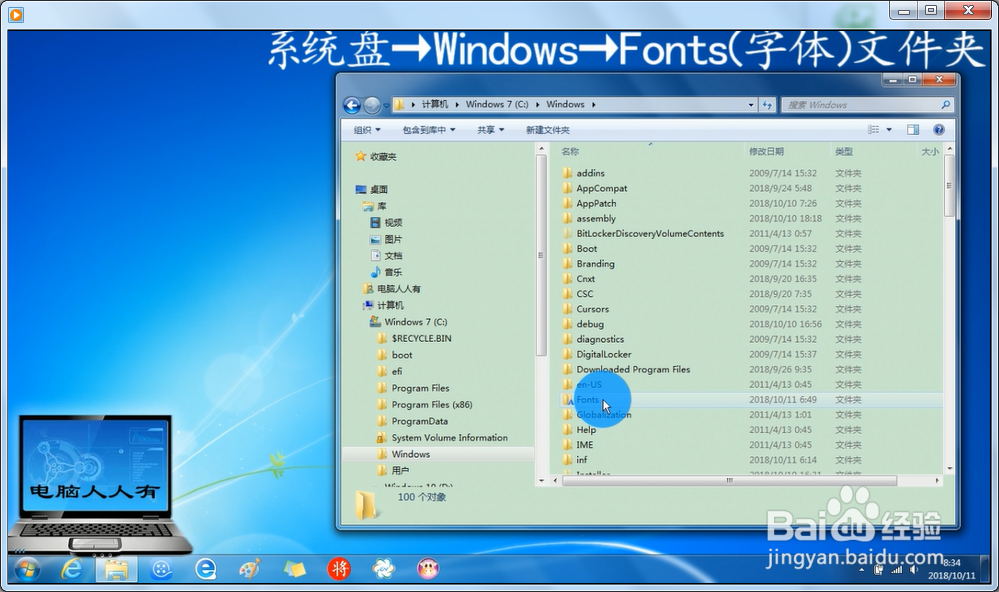Open the view options dropdown arrow

click(889, 129)
